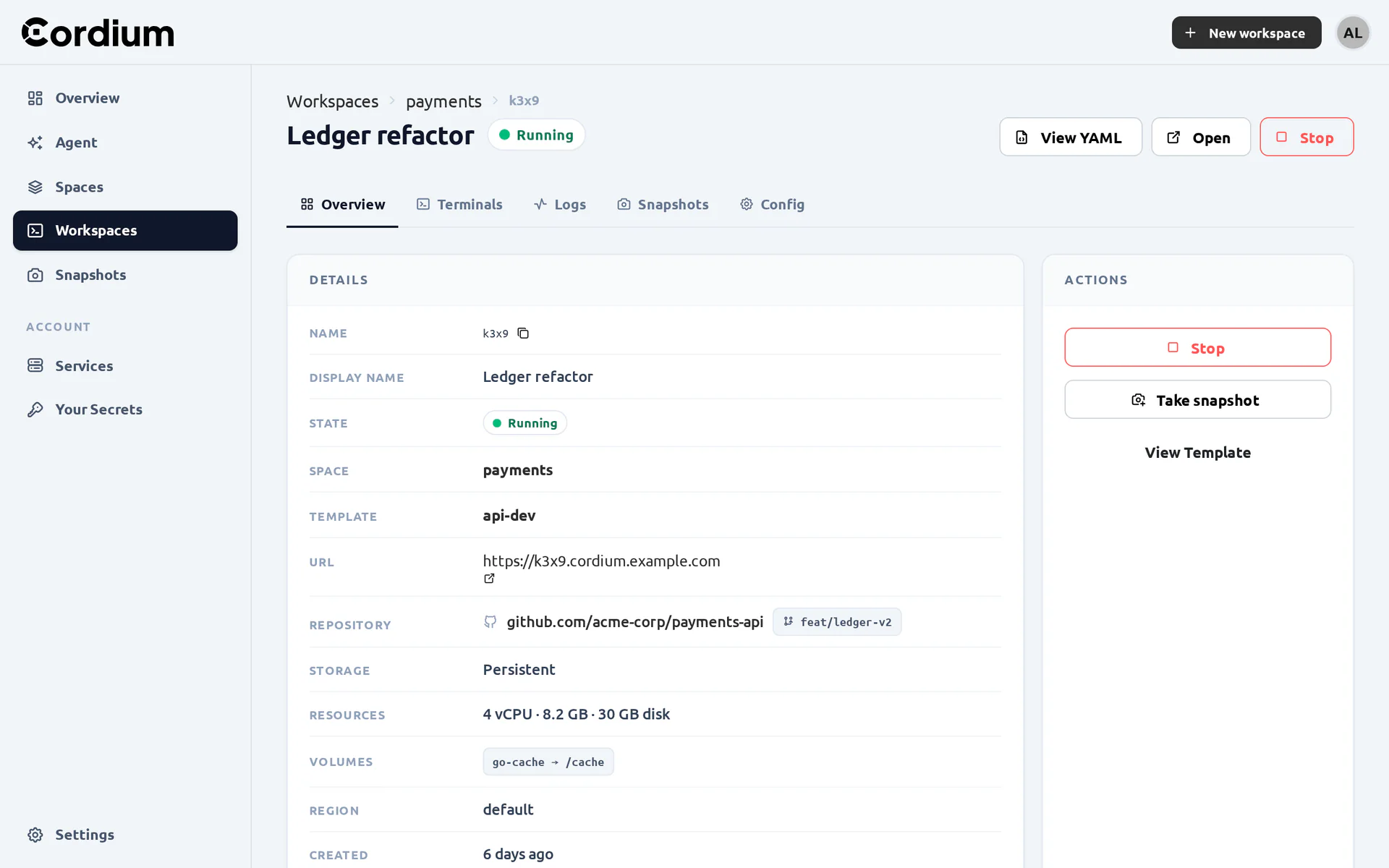Click the go-cache volume chip
The height and width of the screenshot is (868, 1389).
548,762
